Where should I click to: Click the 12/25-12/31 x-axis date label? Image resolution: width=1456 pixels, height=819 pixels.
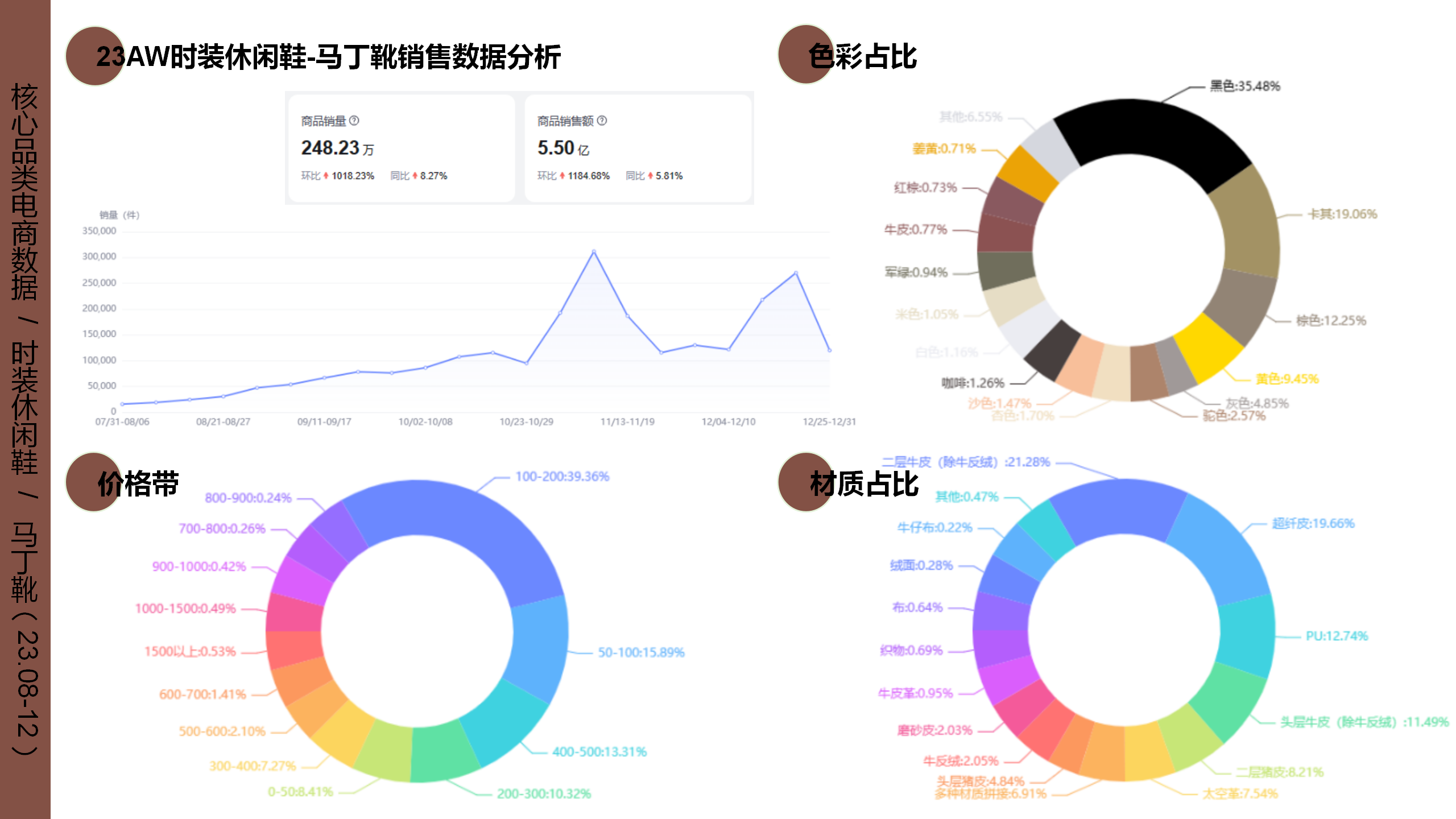pyautogui.click(x=829, y=422)
